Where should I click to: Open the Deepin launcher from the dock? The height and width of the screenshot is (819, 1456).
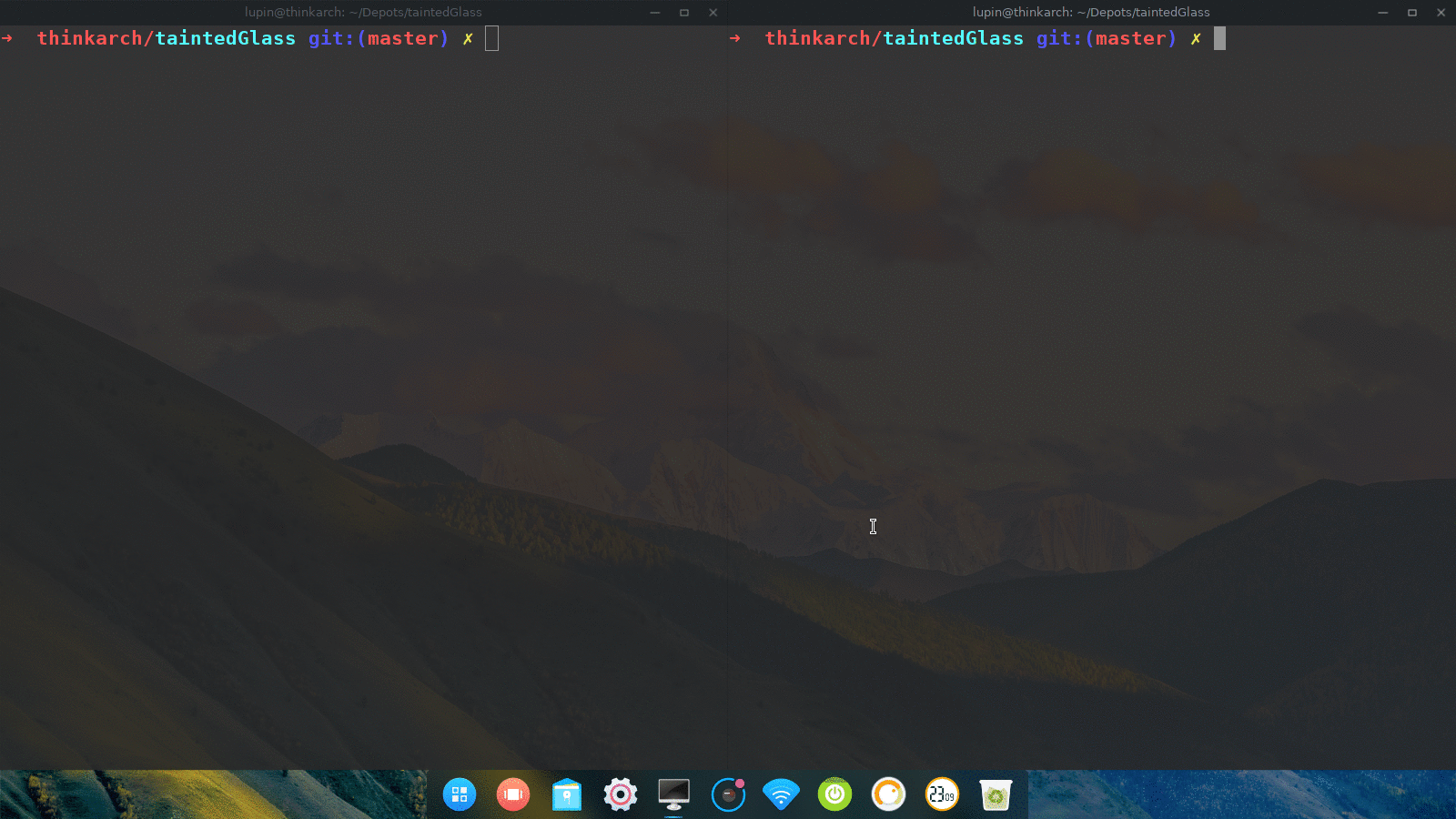coord(460,794)
